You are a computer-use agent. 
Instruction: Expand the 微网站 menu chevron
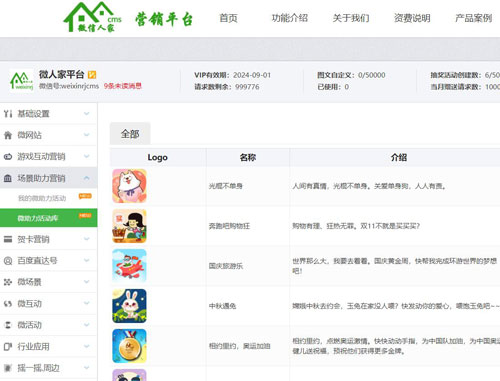pos(87,135)
